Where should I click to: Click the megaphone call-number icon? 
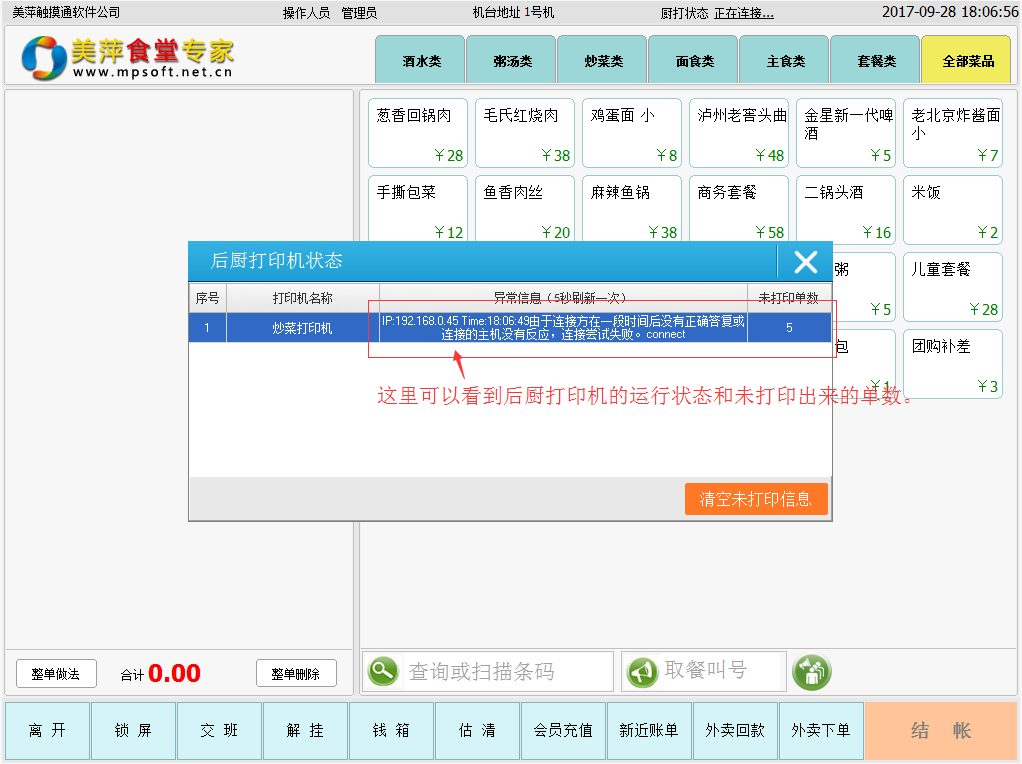(642, 671)
